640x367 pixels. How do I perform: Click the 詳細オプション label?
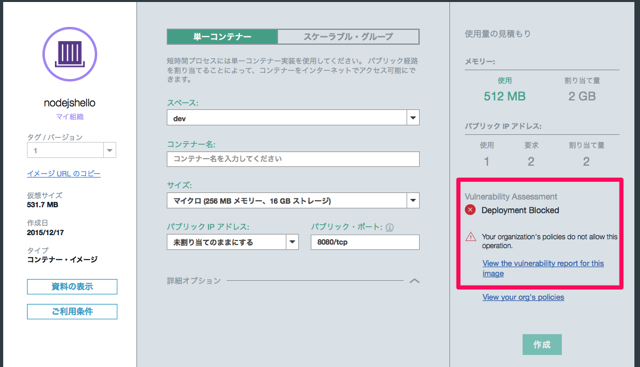coord(193,281)
